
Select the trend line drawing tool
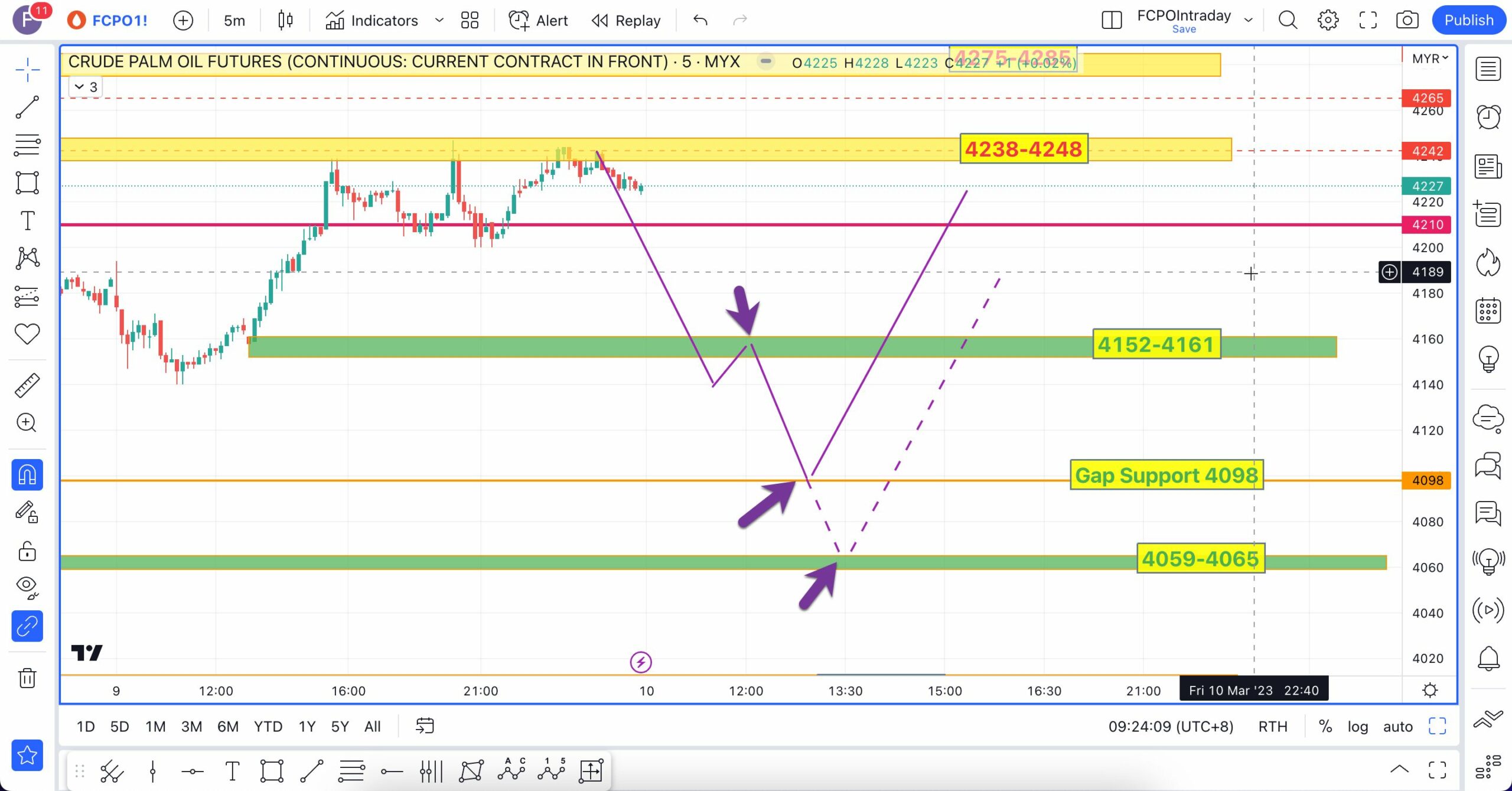coord(27,108)
